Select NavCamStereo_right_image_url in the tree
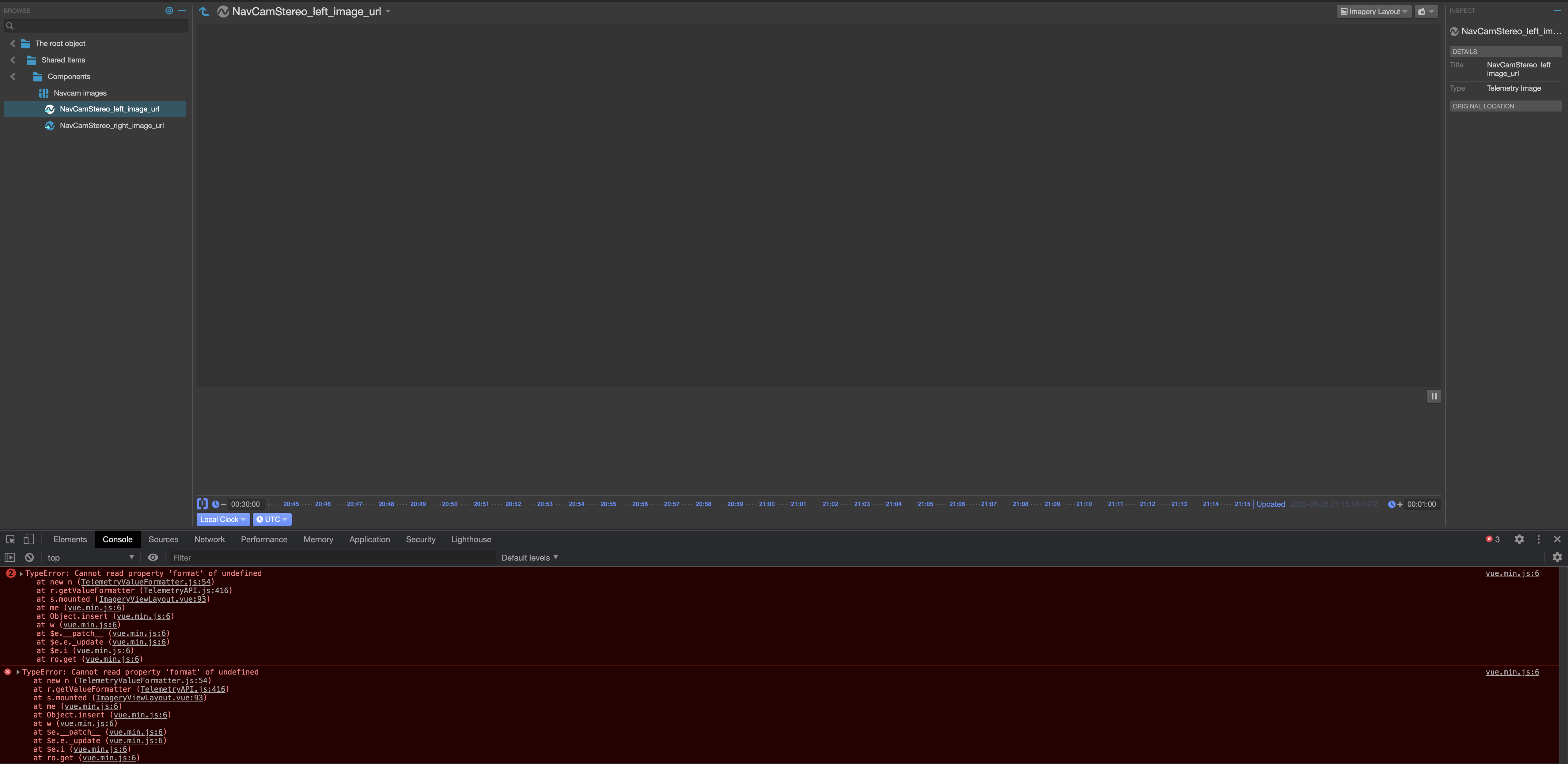Viewport: 1568px width, 764px height. click(112, 125)
